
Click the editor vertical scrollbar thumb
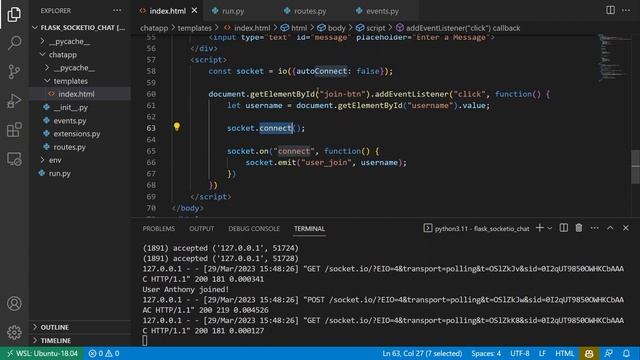click(636, 167)
